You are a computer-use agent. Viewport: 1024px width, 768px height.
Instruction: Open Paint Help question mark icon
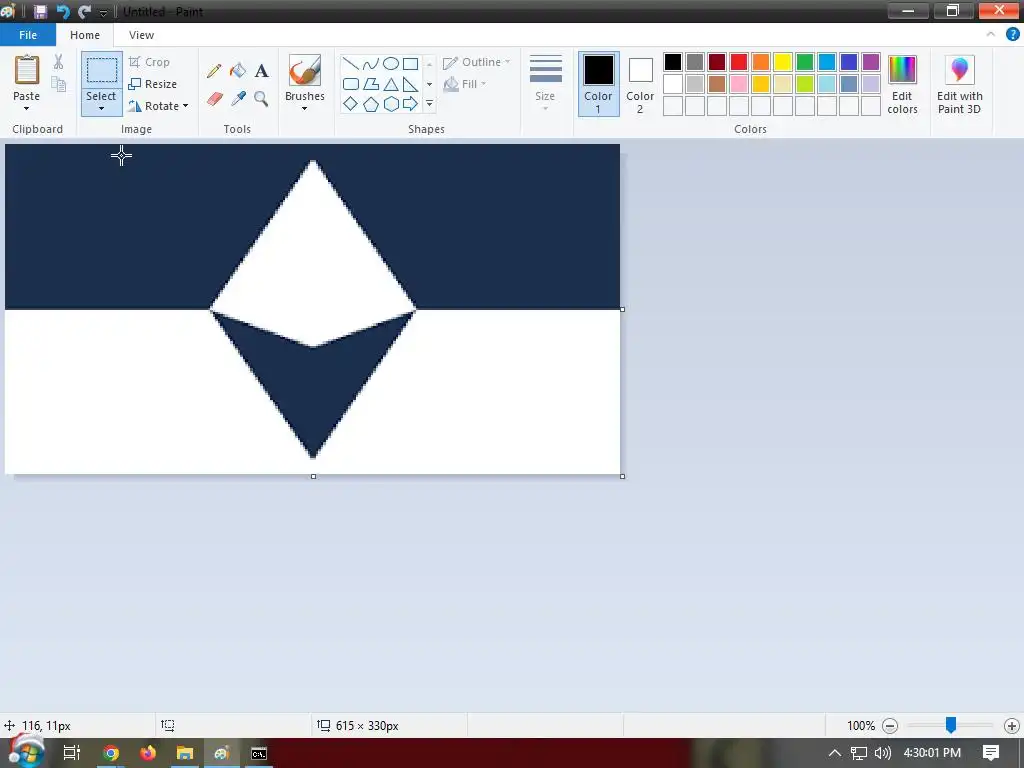(x=1012, y=35)
